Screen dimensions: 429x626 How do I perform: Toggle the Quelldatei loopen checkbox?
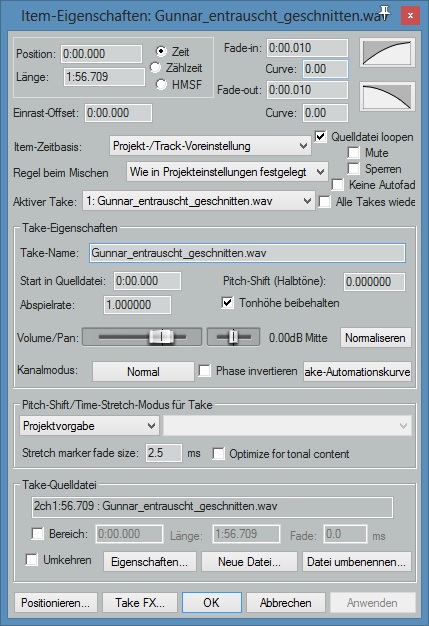pos(320,137)
